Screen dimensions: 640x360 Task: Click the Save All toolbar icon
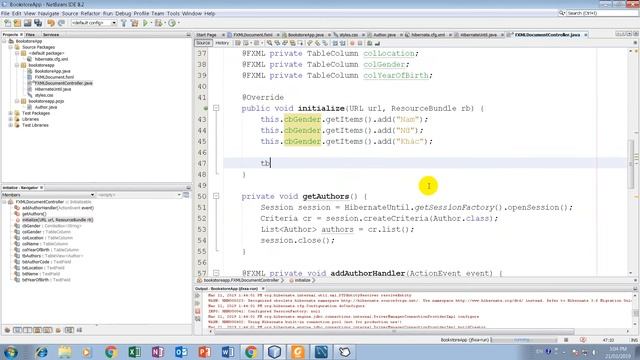click(38, 23)
